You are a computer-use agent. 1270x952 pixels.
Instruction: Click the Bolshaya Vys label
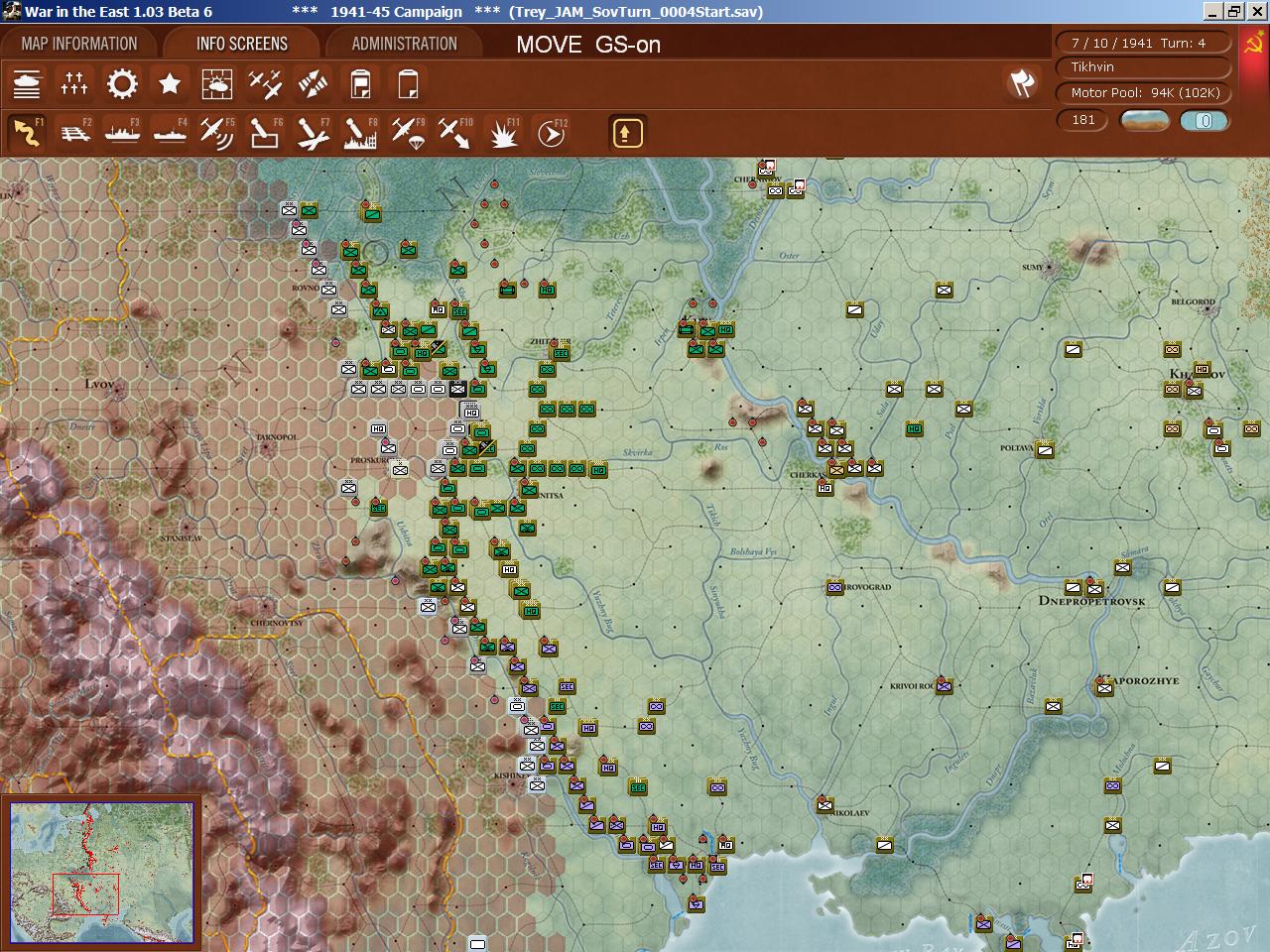[753, 552]
